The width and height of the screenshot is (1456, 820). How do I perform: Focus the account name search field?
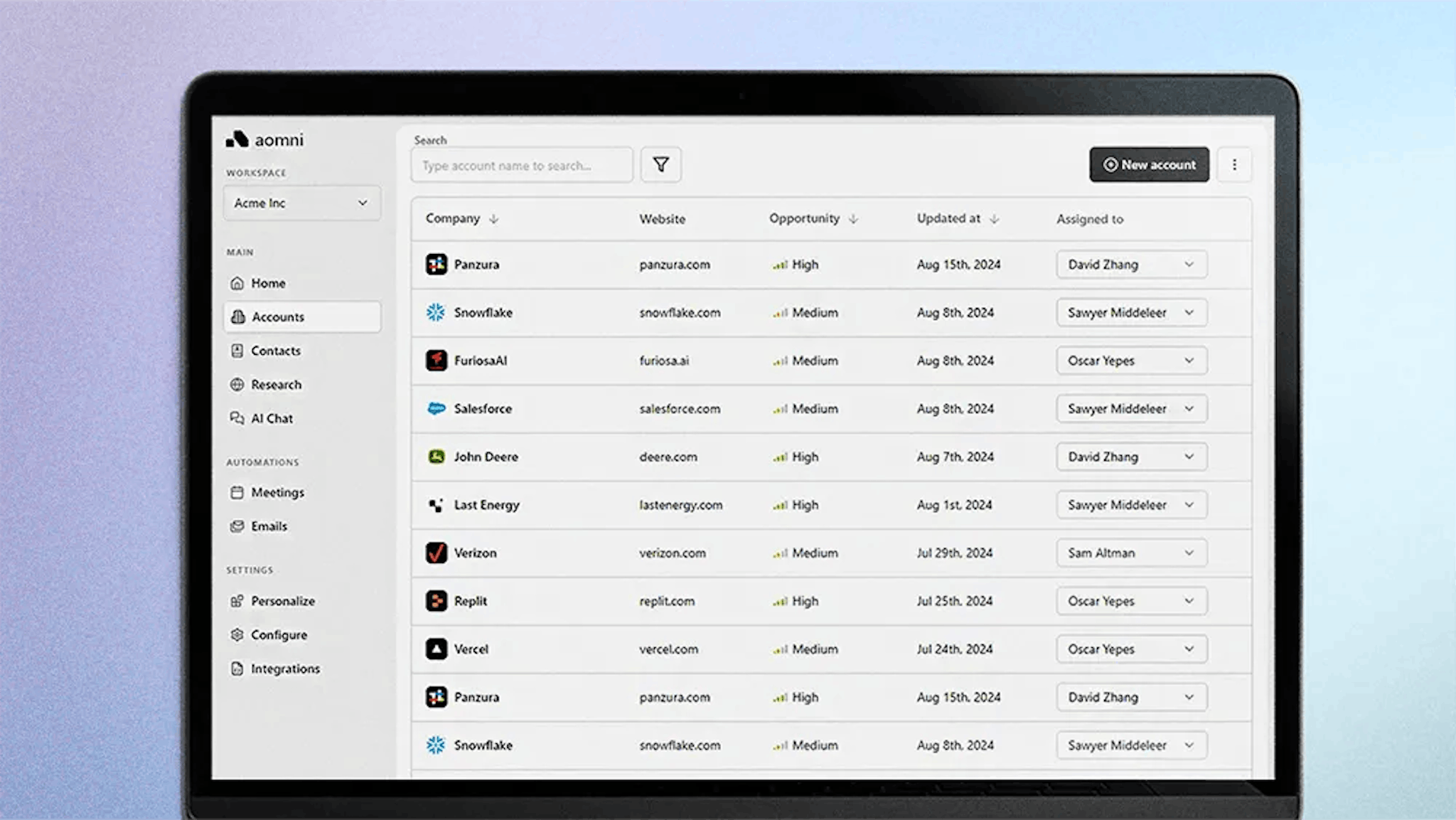tap(521, 165)
